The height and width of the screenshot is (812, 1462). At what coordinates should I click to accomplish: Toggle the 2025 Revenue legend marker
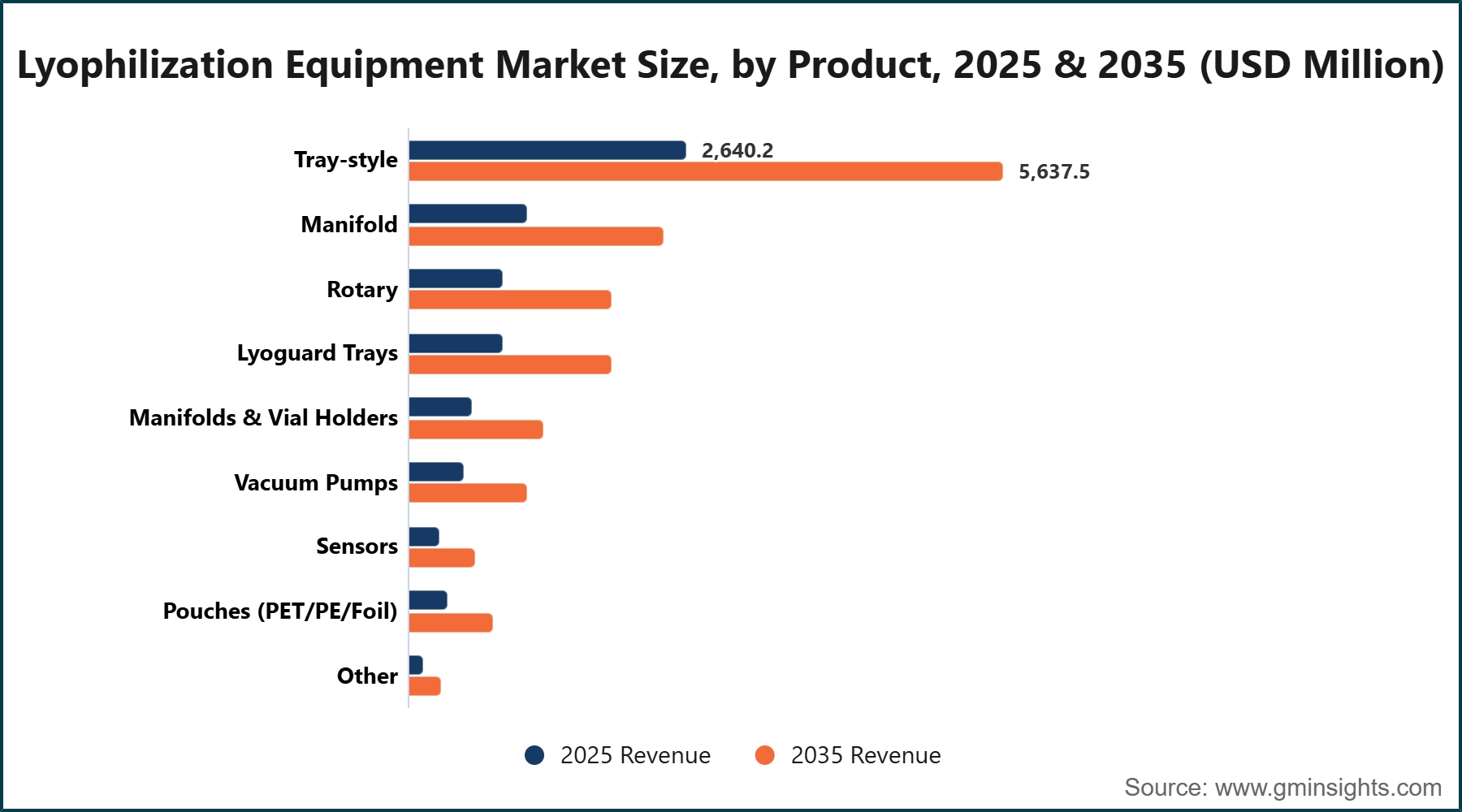click(534, 755)
